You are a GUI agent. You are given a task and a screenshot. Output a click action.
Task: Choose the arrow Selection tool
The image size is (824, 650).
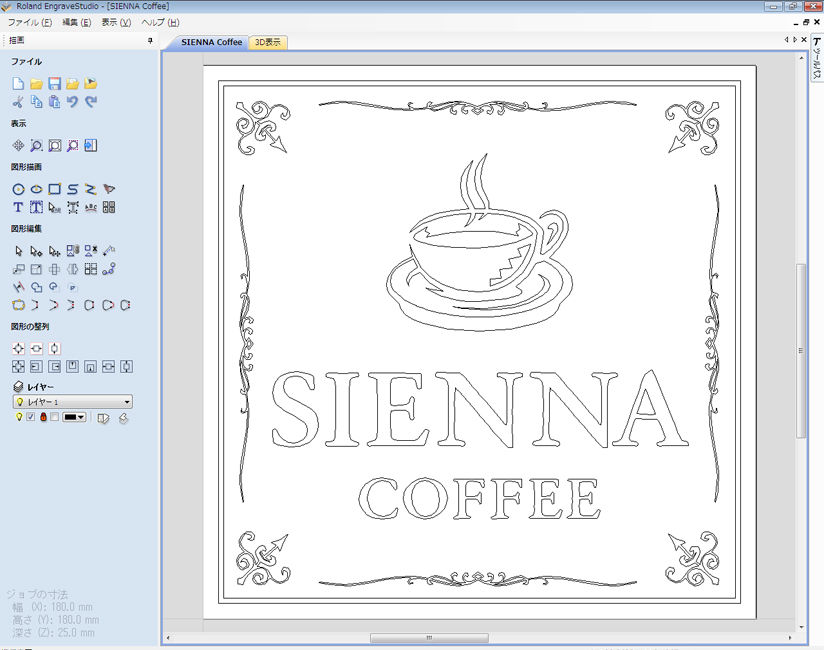[18, 251]
